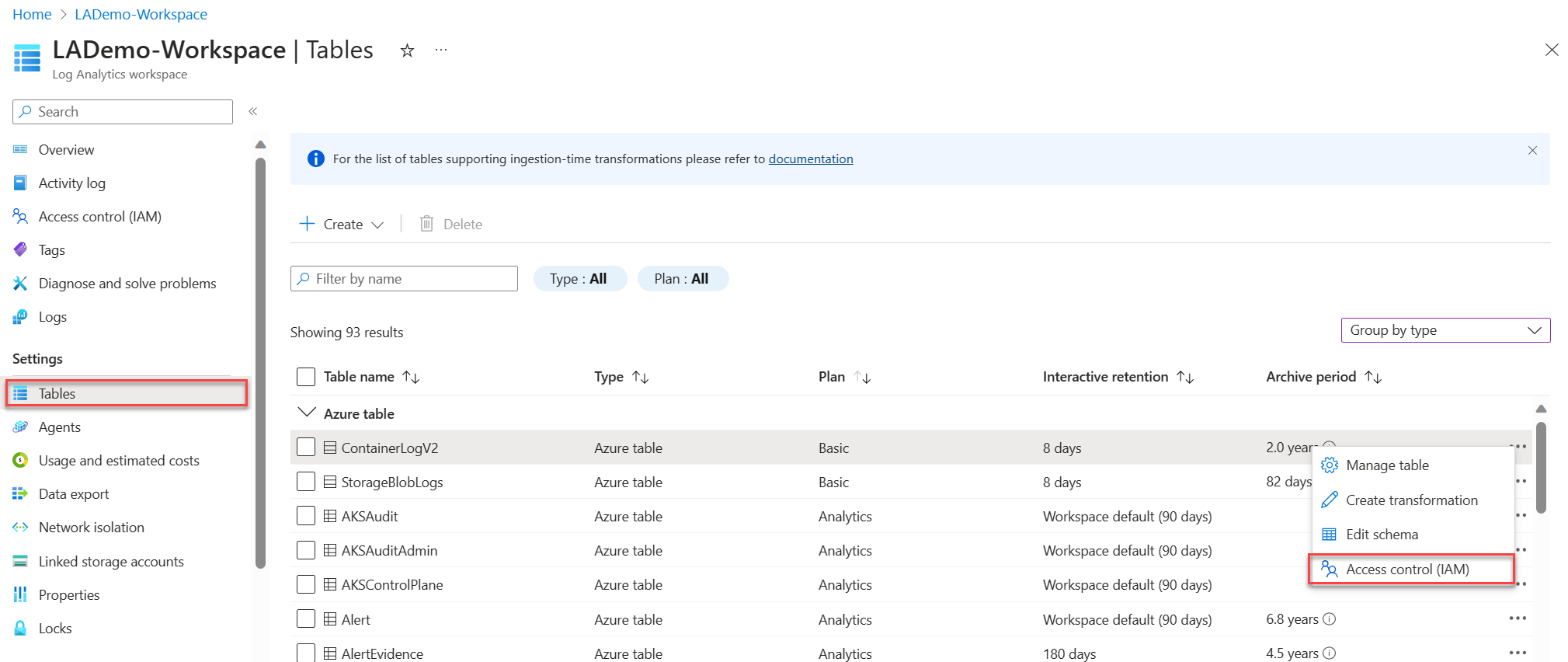Sort by Interactive retention column

click(x=1185, y=377)
